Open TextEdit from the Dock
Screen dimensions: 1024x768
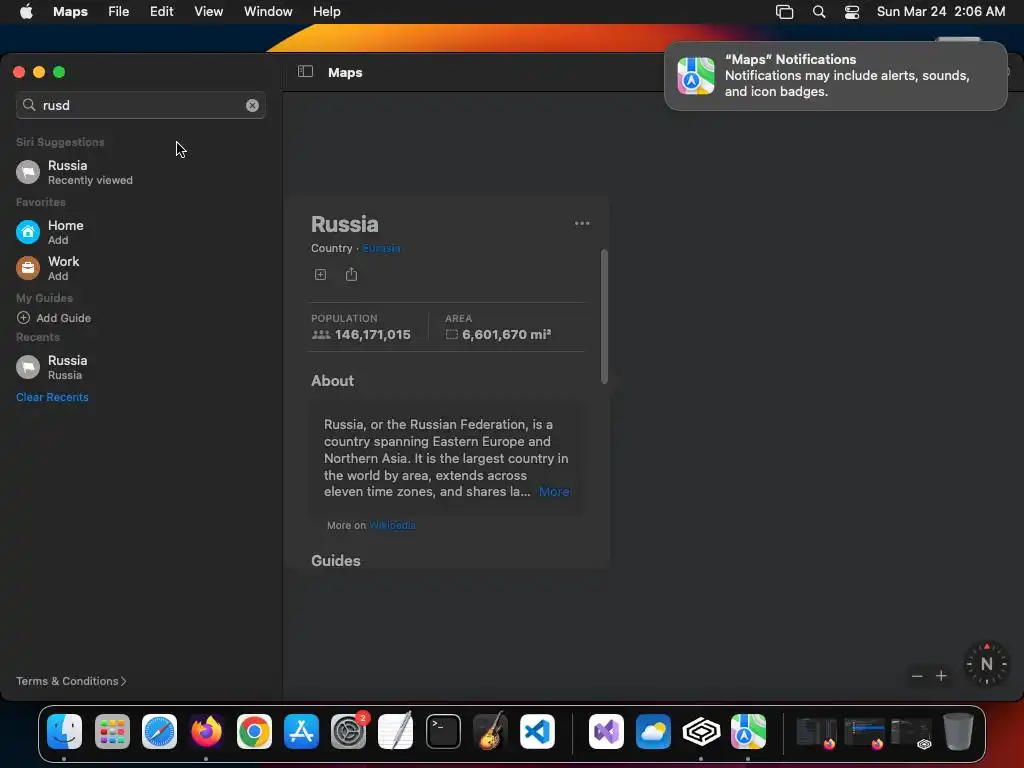[x=396, y=731]
